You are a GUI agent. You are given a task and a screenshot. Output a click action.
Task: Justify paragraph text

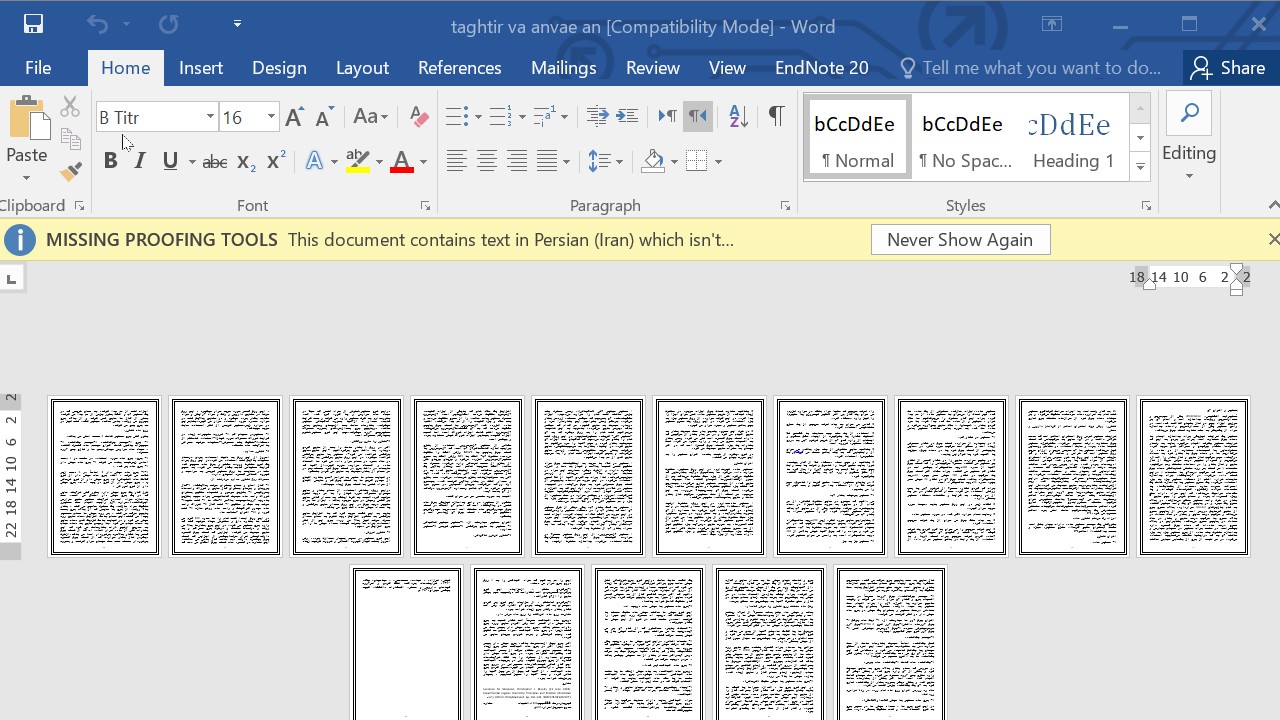(x=547, y=162)
